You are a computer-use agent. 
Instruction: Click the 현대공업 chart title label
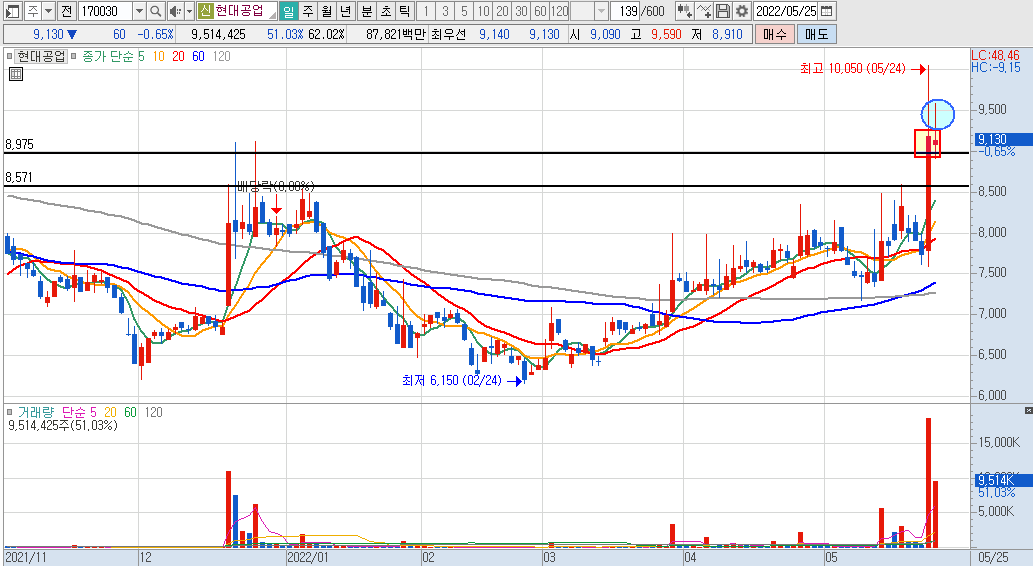[x=41, y=57]
